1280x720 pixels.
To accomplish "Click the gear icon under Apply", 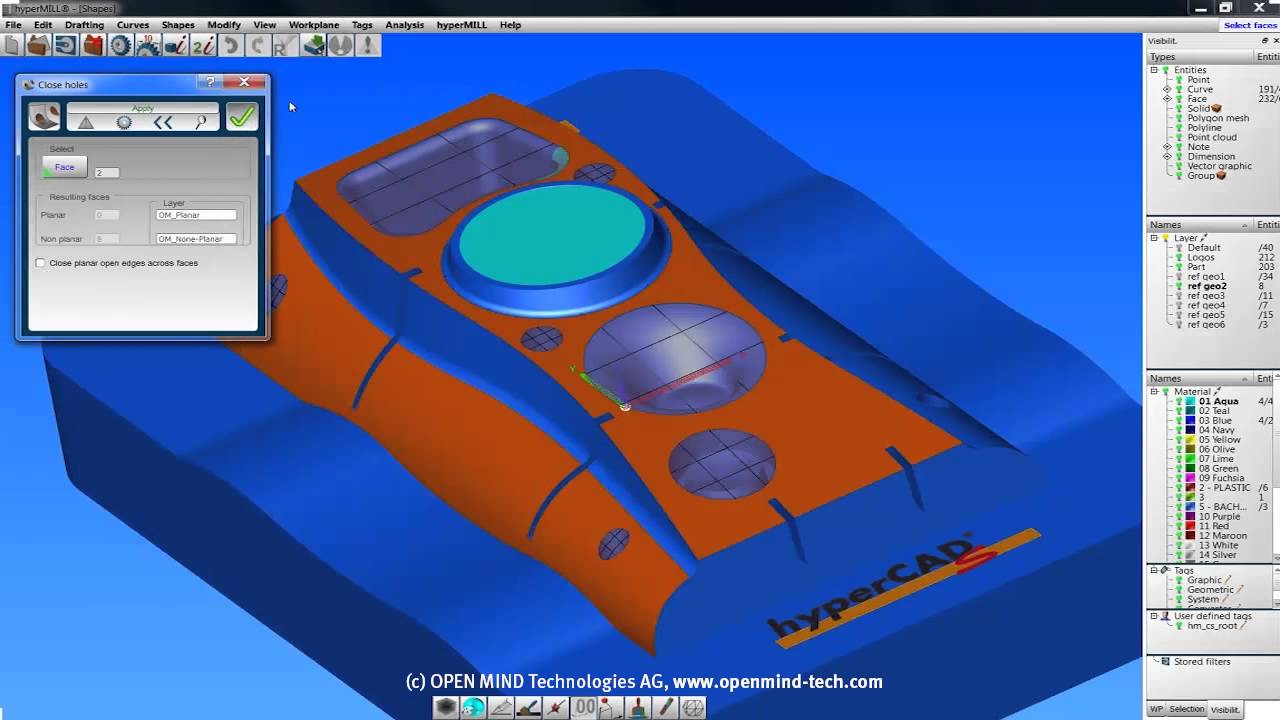I will click(x=124, y=122).
